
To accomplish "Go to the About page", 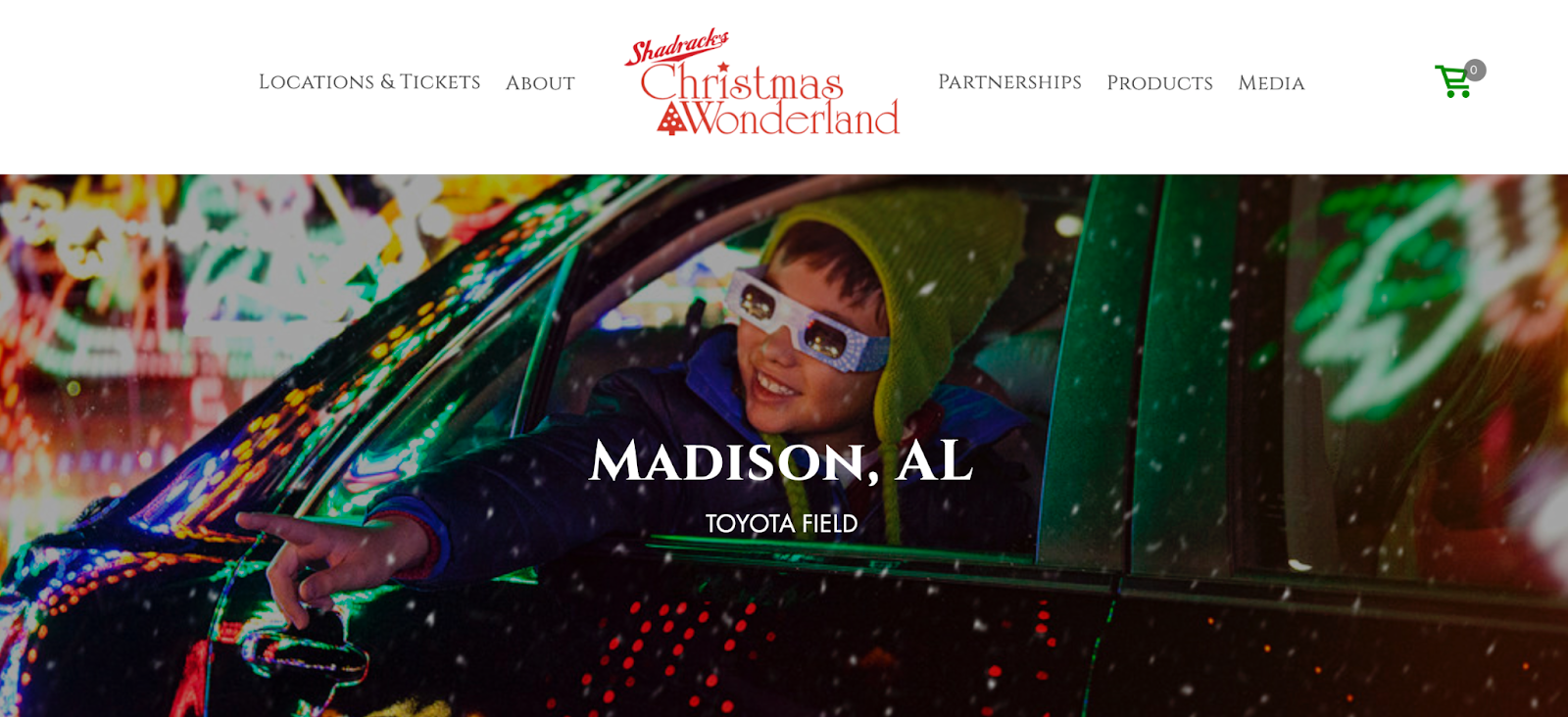I will pyautogui.click(x=540, y=83).
